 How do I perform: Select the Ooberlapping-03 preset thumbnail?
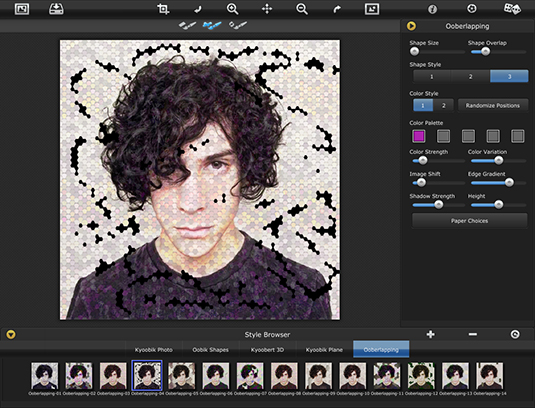click(113, 376)
